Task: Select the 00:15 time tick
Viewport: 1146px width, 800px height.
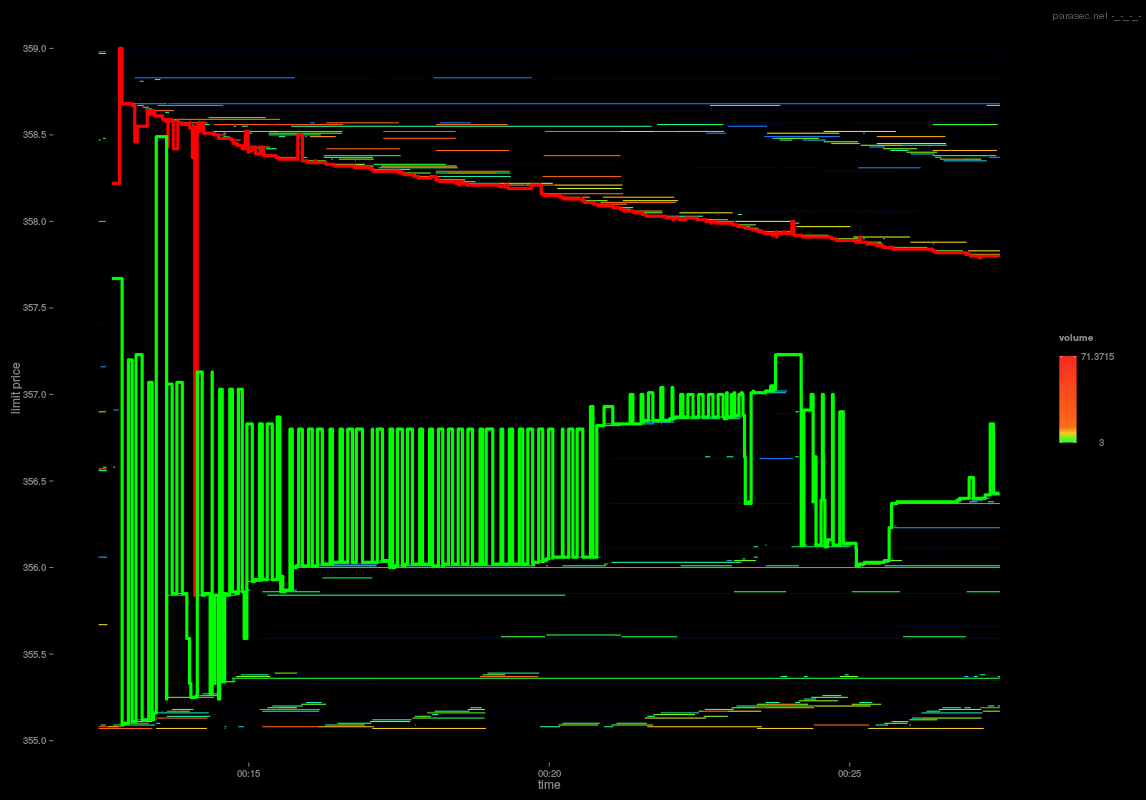Action: 248,773
